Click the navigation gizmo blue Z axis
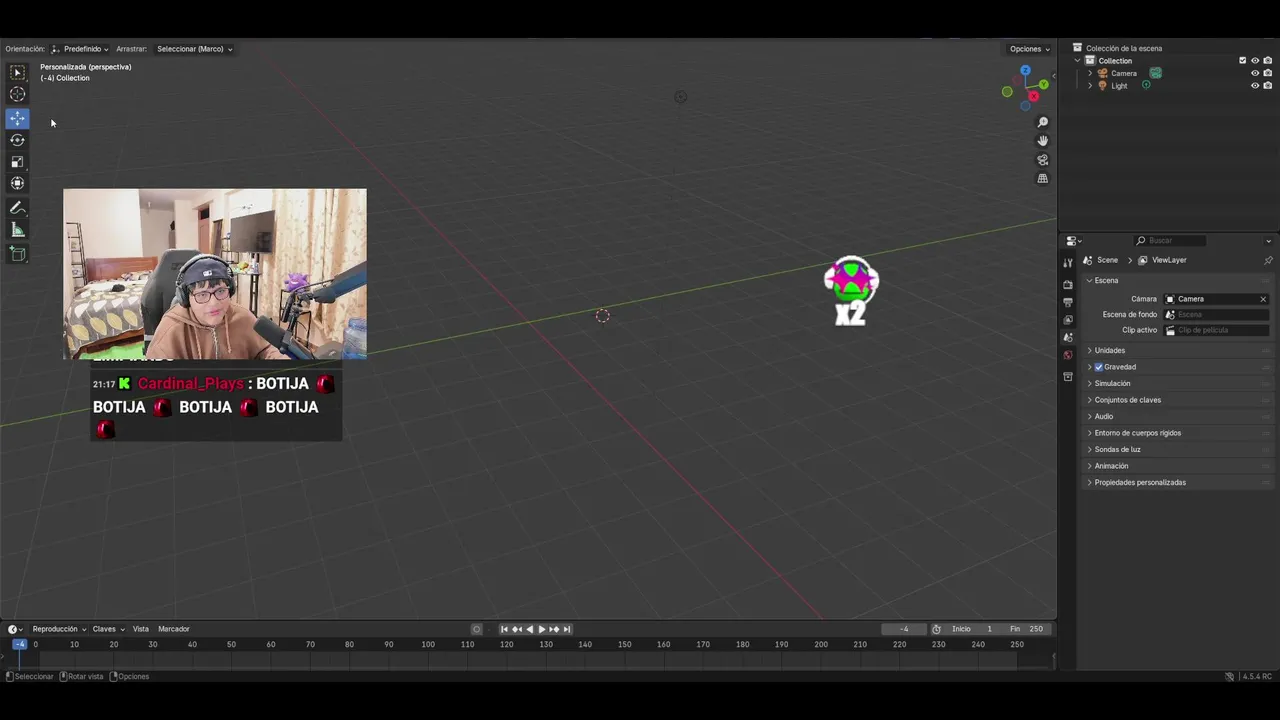1280x720 pixels. coord(1025,71)
